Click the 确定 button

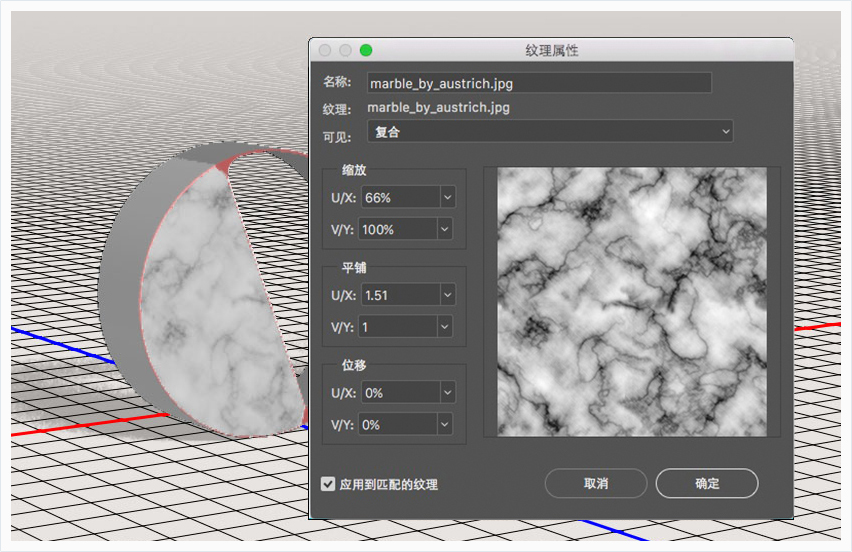(707, 483)
